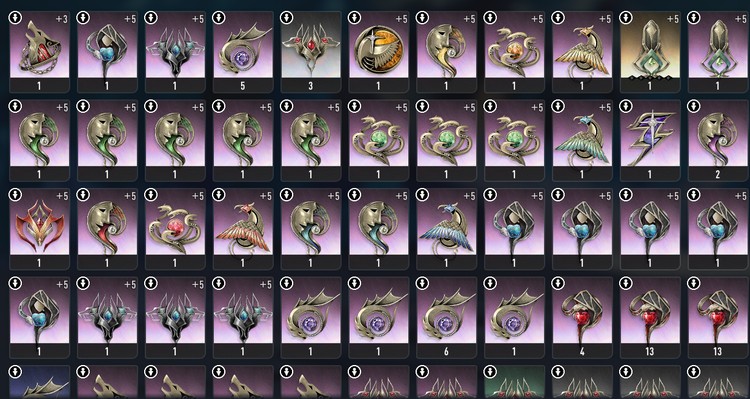Pick the round orange winged medallion arcane
Viewport: 750px width, 399px height.
tap(378, 52)
